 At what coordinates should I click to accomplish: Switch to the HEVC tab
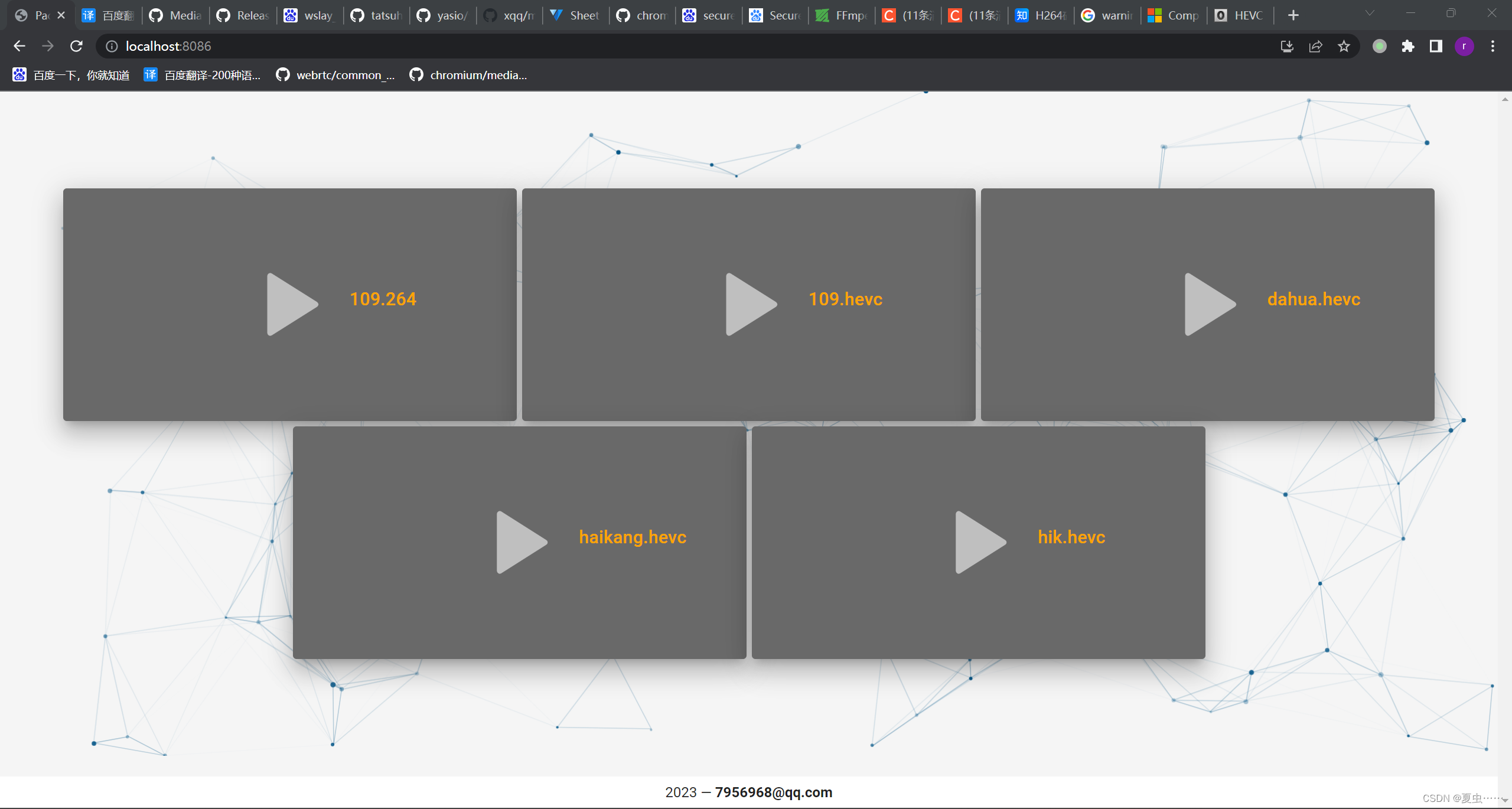point(1240,15)
